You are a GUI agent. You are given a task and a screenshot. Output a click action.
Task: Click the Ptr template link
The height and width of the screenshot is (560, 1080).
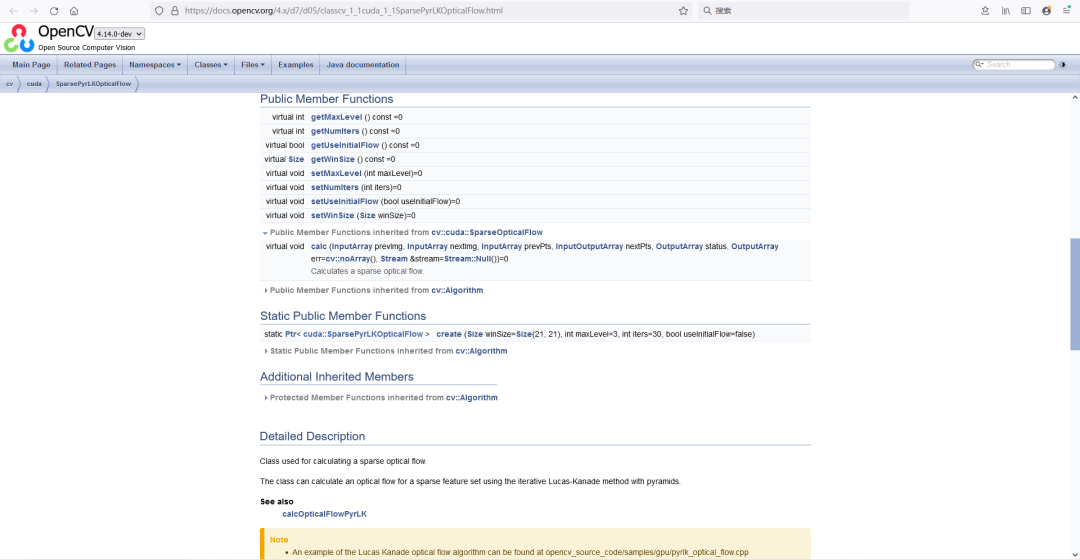pos(291,334)
